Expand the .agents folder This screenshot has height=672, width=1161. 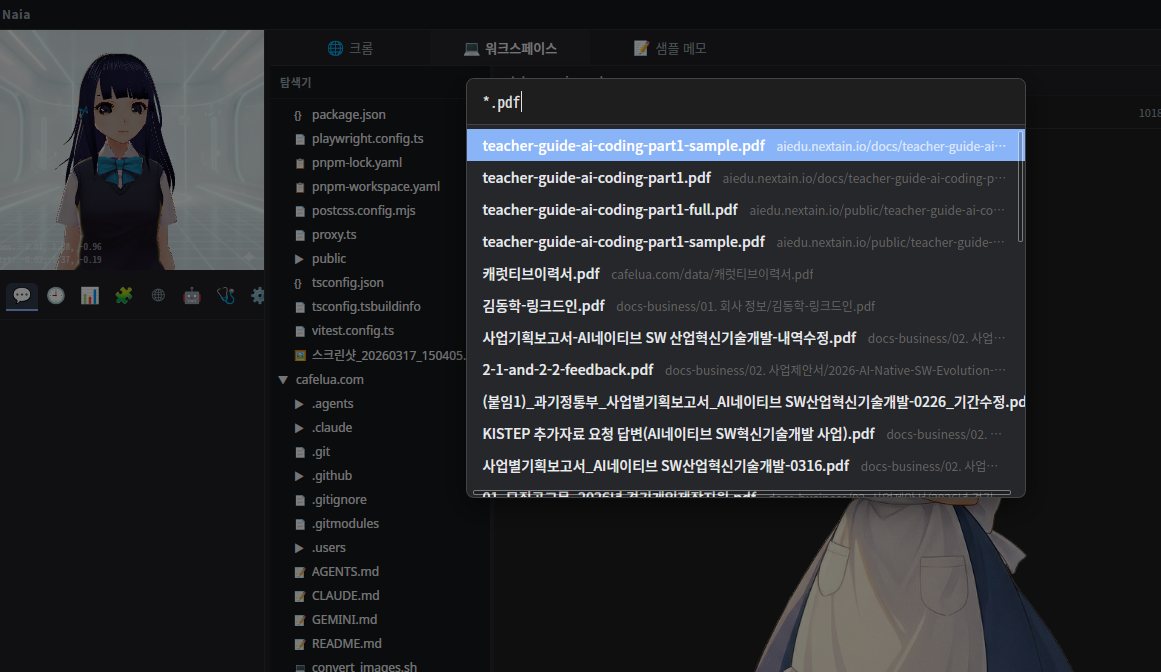coord(297,403)
